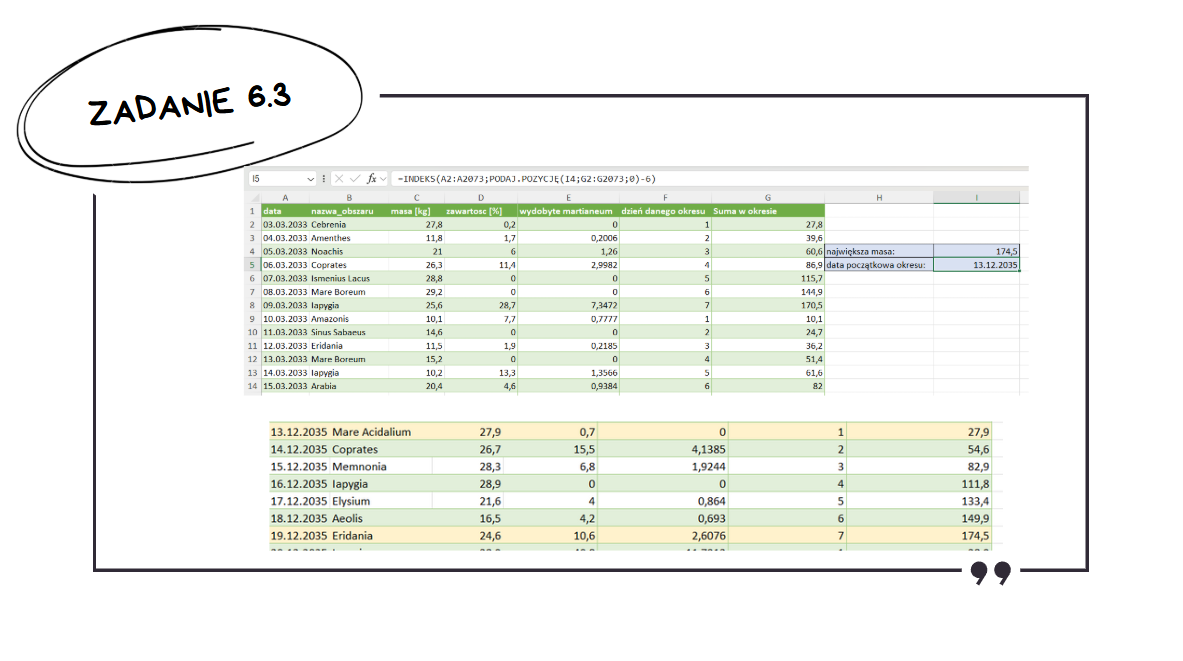
Task: Select column G header
Action: 767,198
